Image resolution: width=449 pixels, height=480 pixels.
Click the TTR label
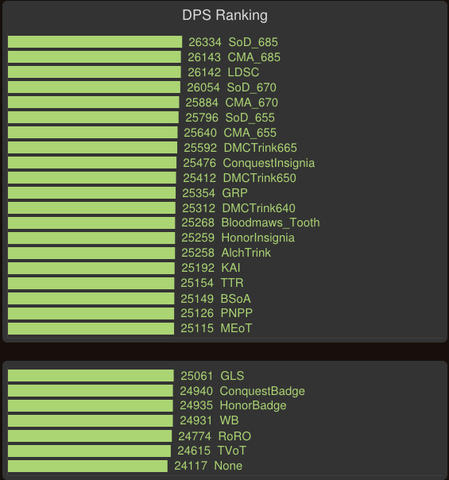(232, 283)
